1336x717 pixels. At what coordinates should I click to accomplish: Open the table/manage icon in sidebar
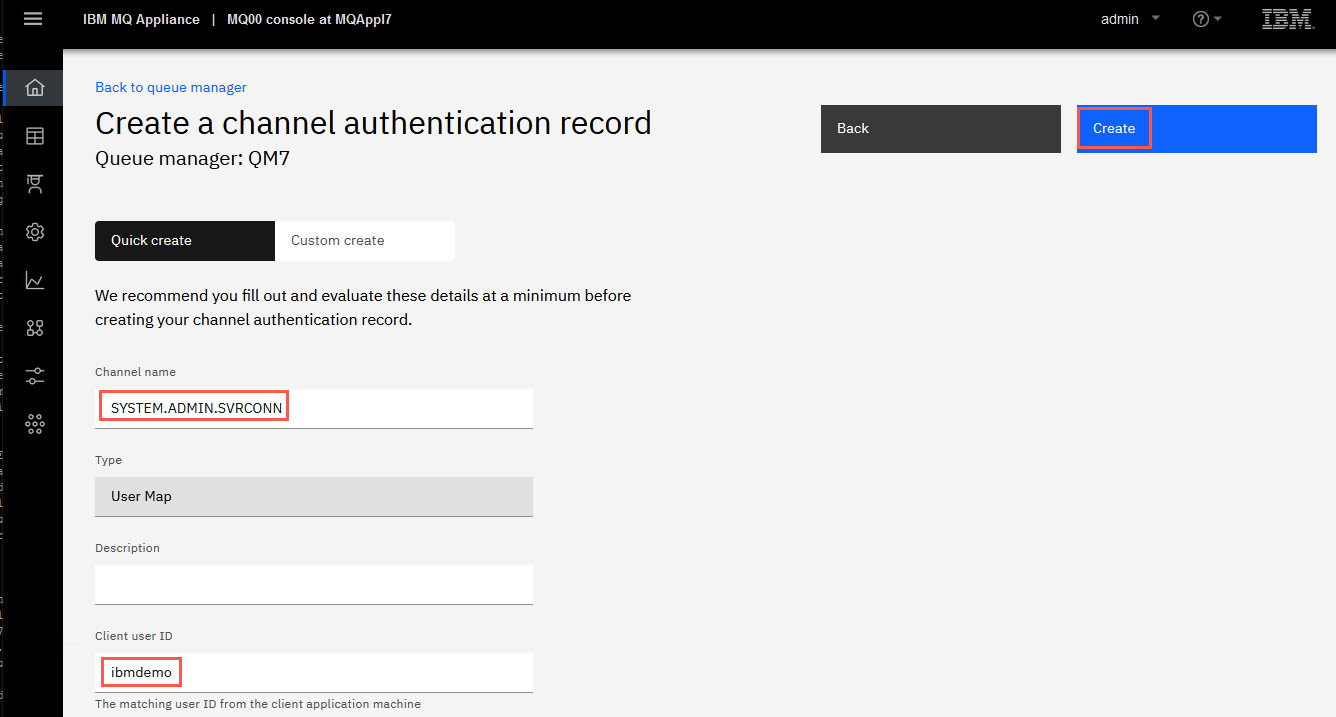click(35, 136)
